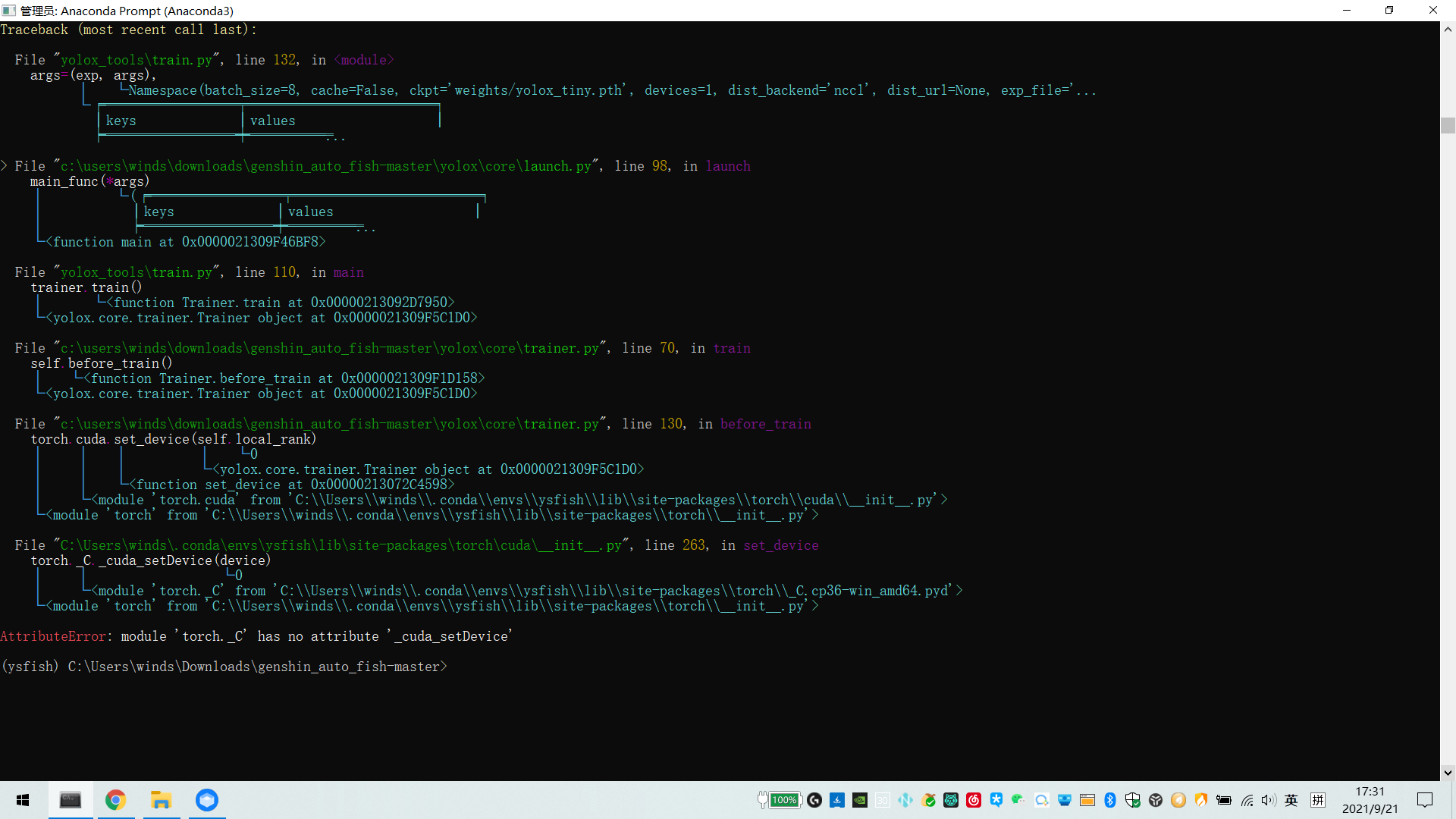The width and height of the screenshot is (1456, 819).
Task: Click the volume speaker tray icon
Action: [x=1269, y=800]
